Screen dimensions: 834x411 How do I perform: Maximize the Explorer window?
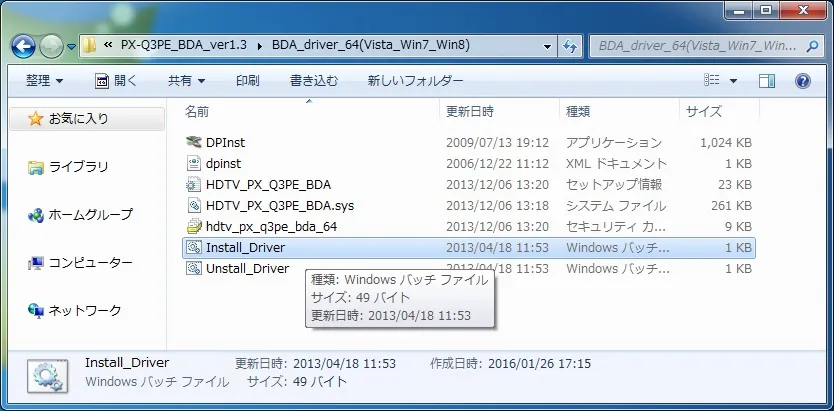[x=765, y=10]
